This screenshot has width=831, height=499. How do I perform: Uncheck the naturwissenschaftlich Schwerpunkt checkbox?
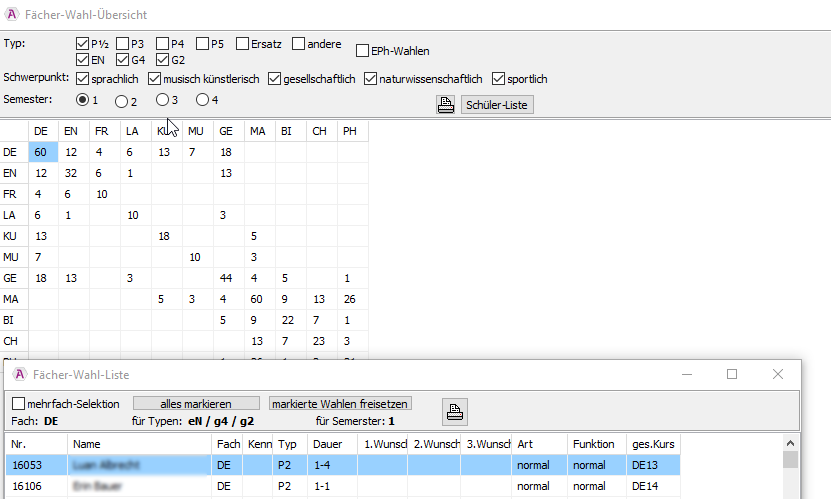coord(371,79)
